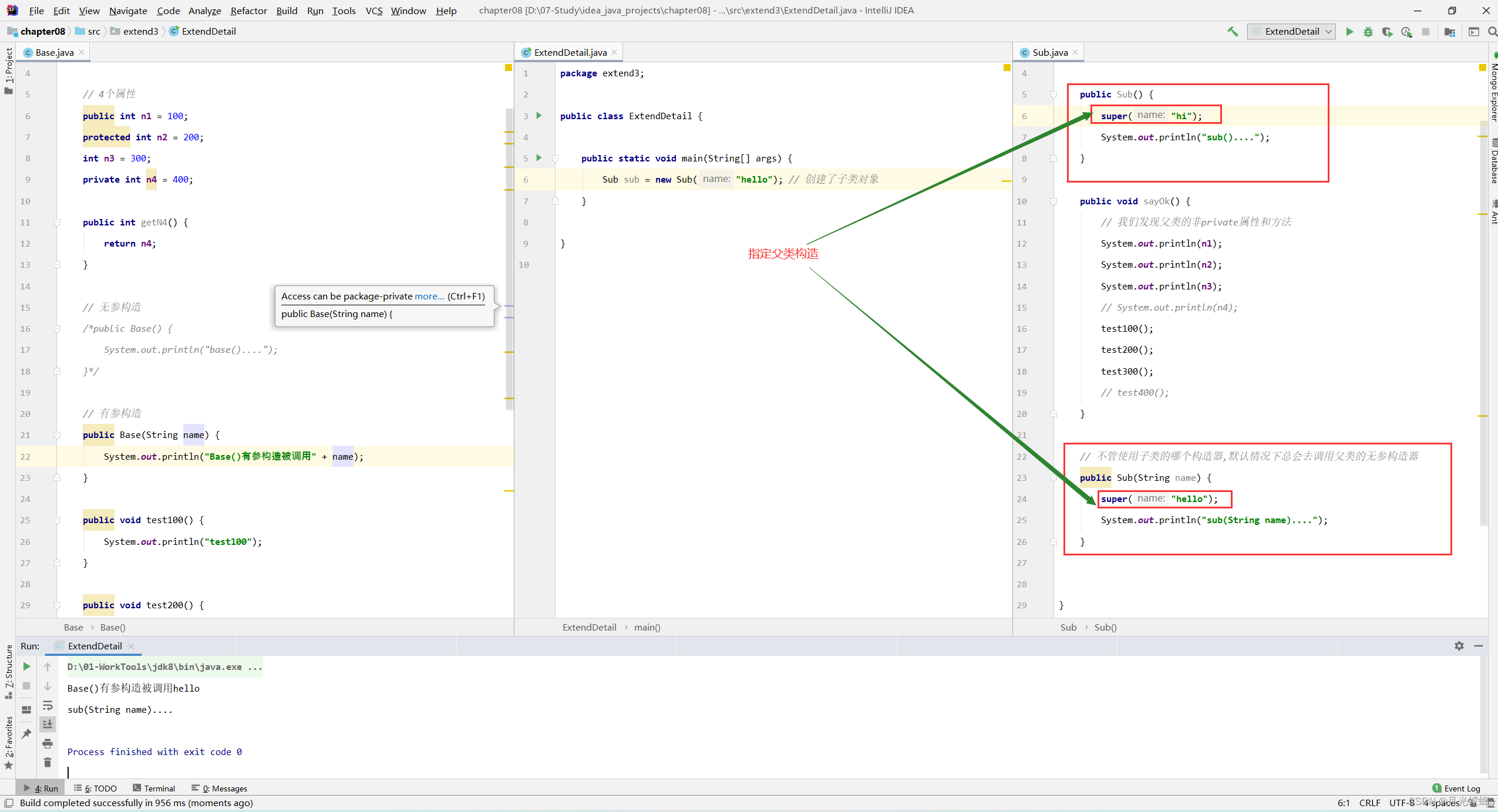The height and width of the screenshot is (812, 1498).
Task: Open Project Structure folder icon
Action: pos(1450,32)
